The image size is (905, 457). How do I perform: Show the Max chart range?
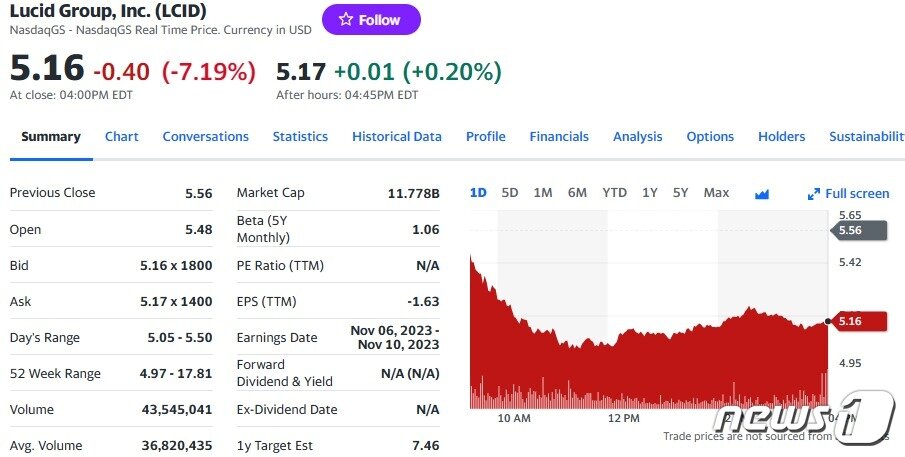[x=716, y=193]
